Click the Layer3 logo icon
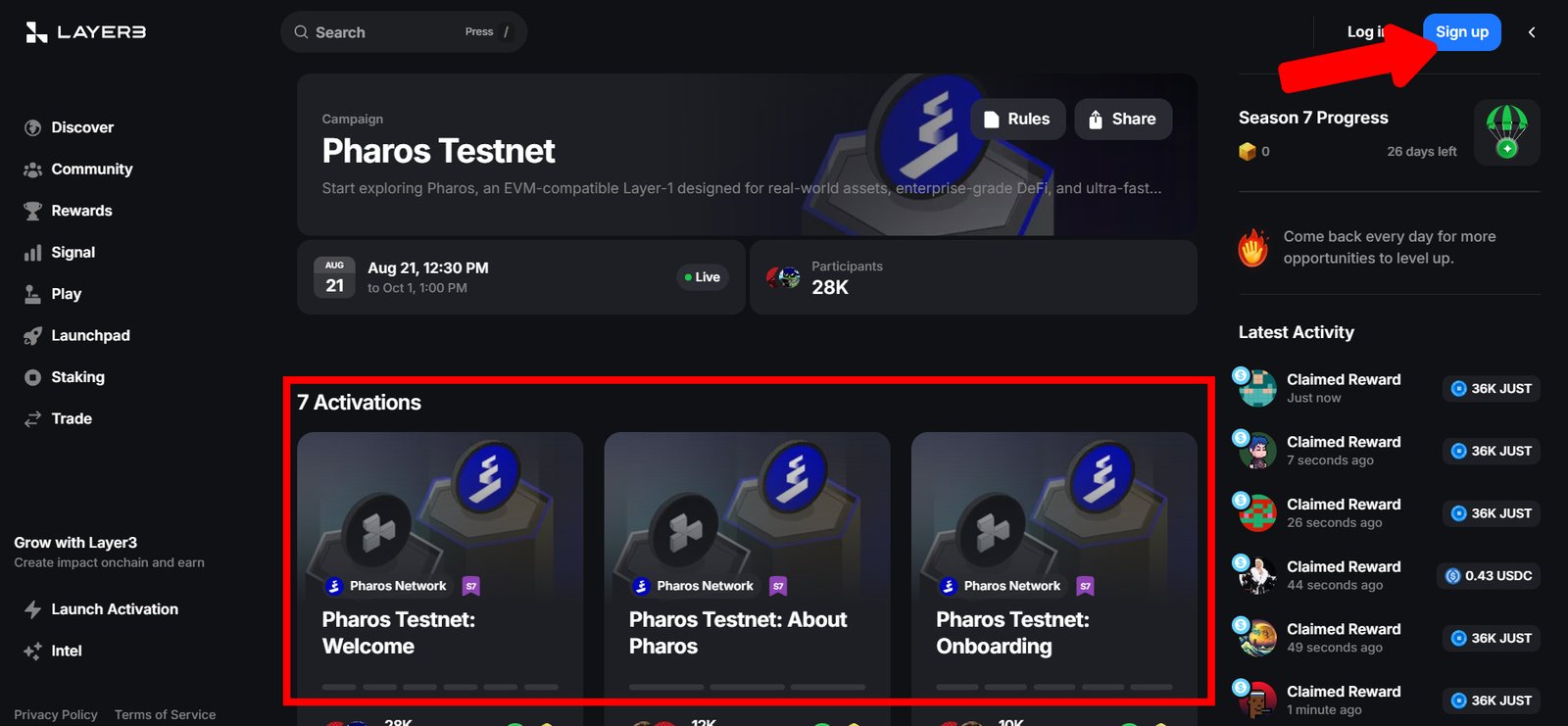 pos(36,32)
